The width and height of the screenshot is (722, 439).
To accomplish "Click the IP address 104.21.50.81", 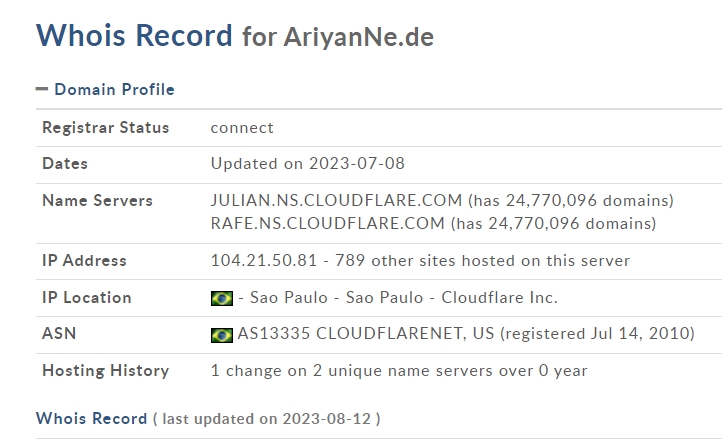I will pos(264,261).
